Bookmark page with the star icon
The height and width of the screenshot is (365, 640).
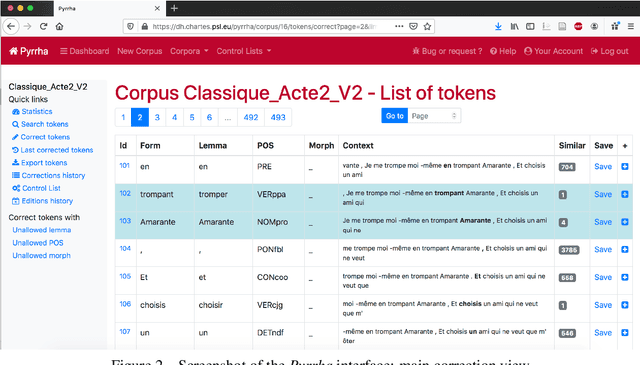(x=427, y=27)
